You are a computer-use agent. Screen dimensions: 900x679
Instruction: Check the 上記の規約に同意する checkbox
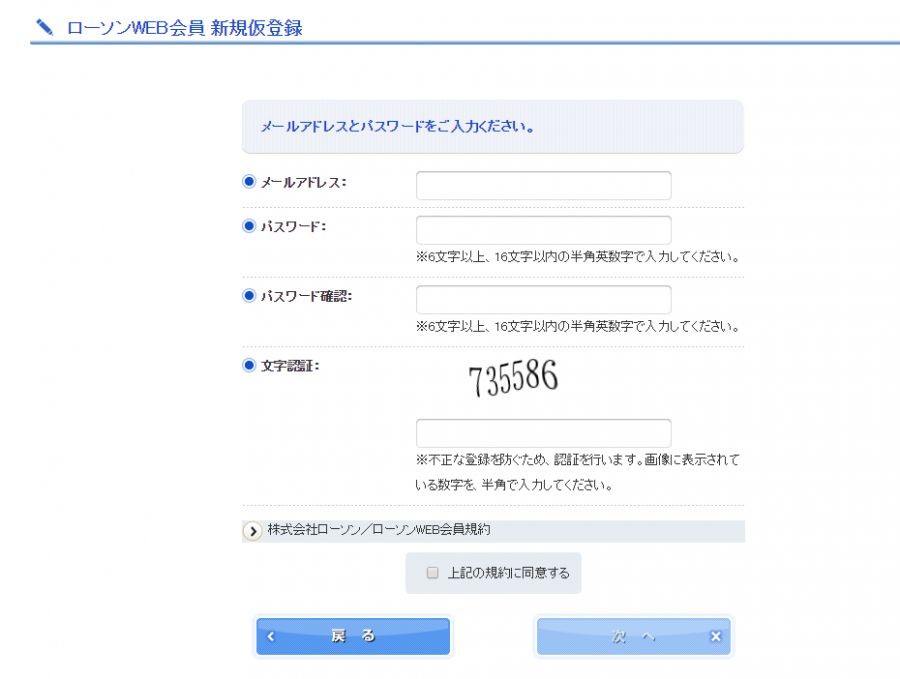(432, 573)
